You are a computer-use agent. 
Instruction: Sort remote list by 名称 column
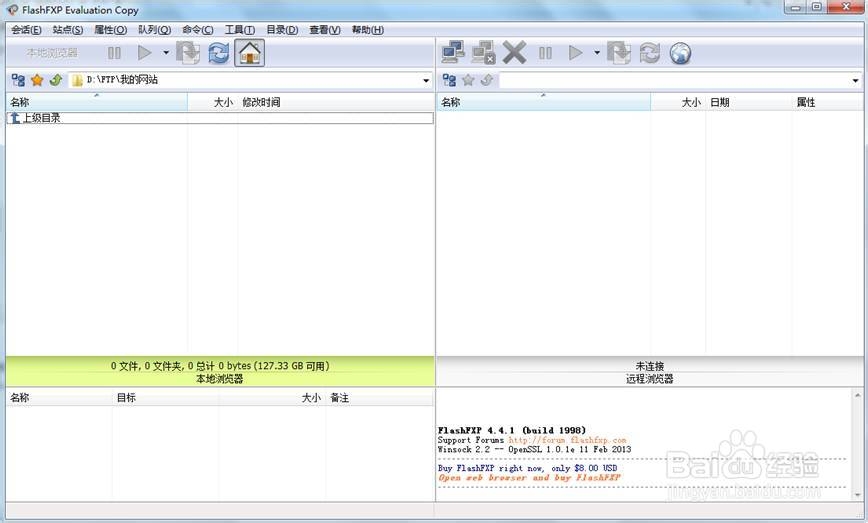544,102
